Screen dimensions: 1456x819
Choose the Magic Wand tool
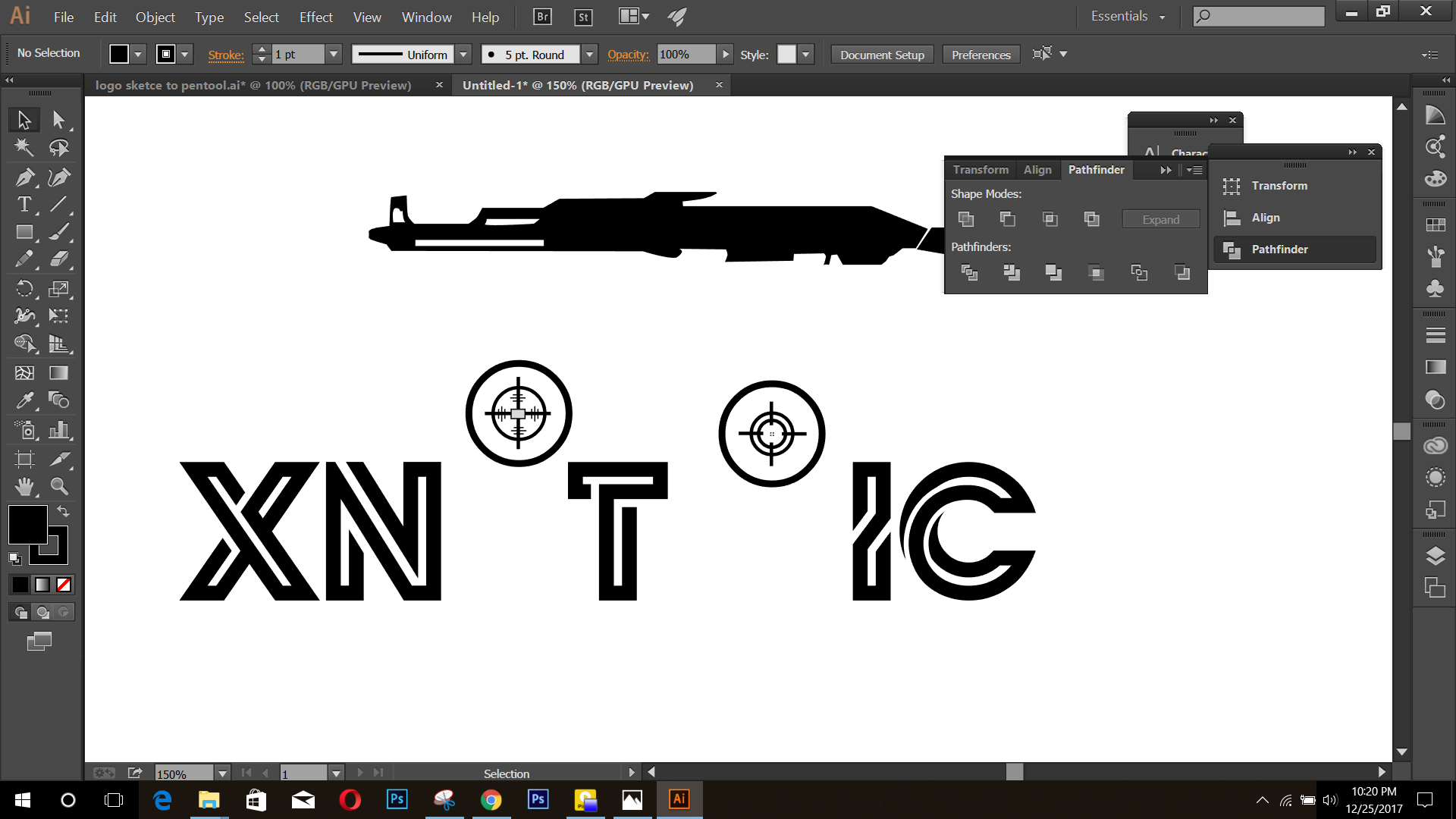click(x=24, y=148)
